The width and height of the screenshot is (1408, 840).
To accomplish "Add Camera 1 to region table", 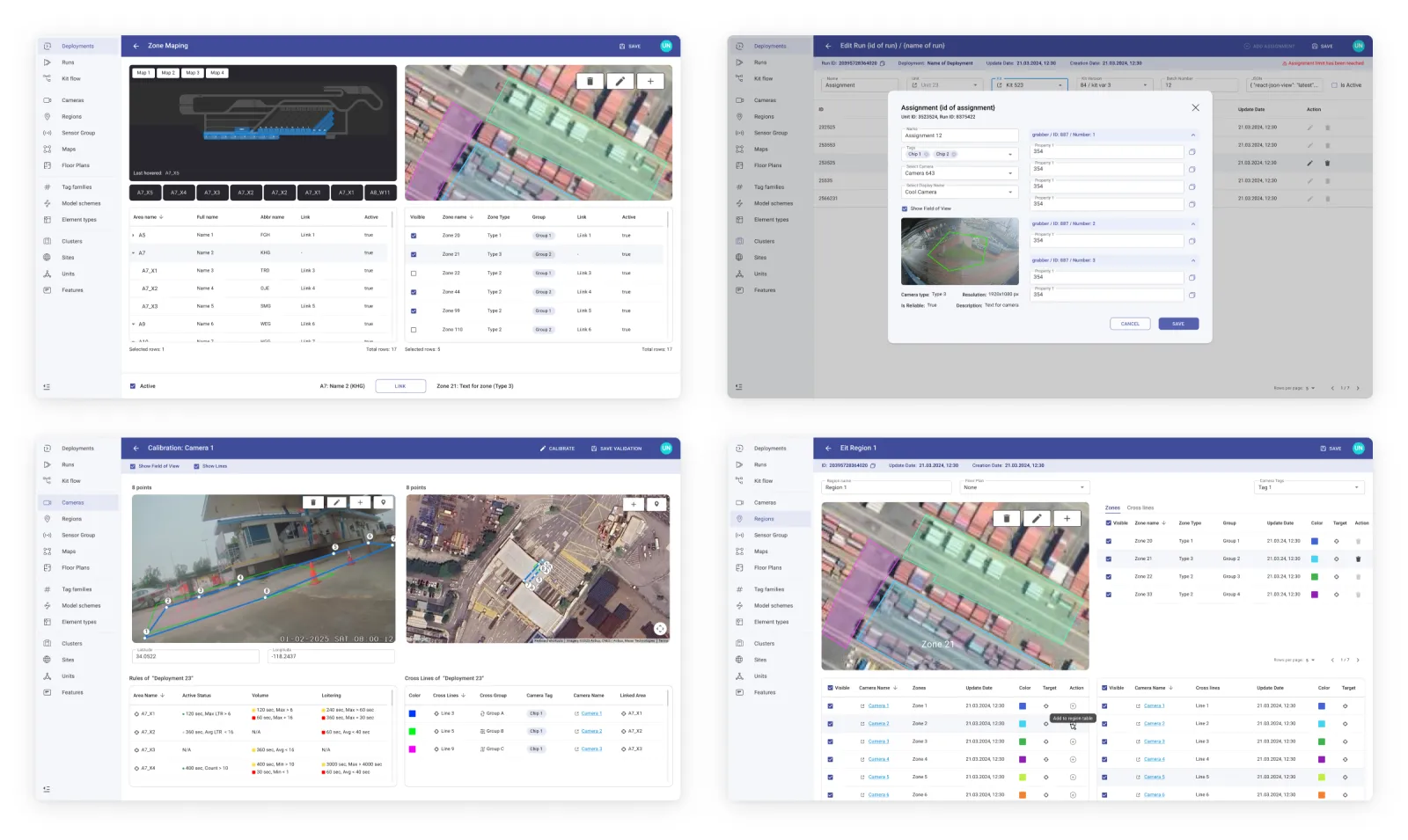I will [x=1073, y=706].
